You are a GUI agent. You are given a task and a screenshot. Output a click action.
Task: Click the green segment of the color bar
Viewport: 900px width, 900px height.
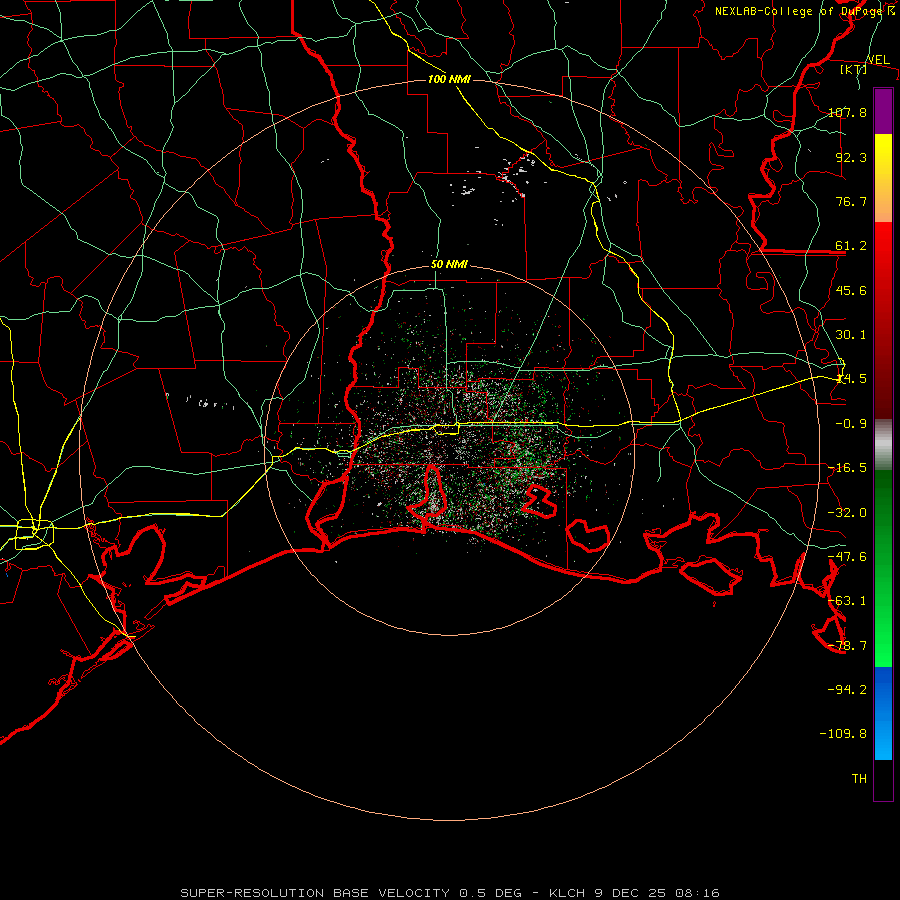click(883, 568)
